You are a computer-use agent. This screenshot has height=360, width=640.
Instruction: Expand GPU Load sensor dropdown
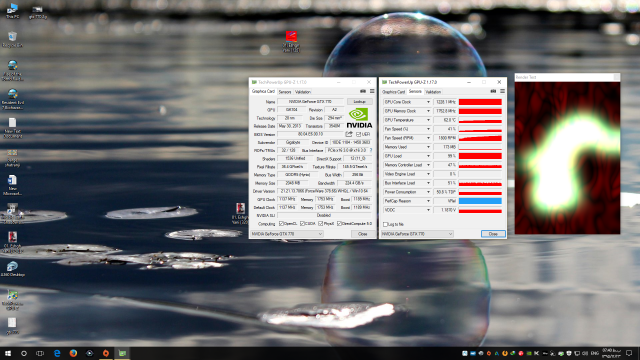[x=428, y=156]
